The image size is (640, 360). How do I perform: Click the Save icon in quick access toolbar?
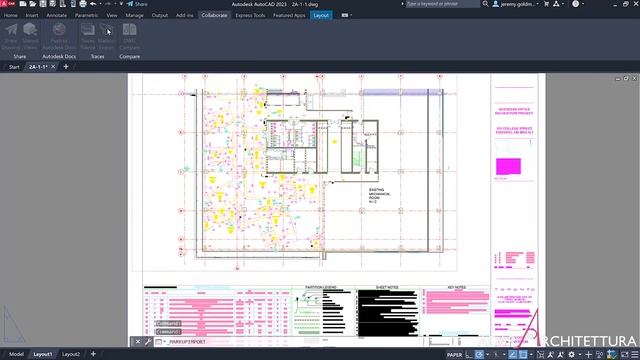point(43,4)
